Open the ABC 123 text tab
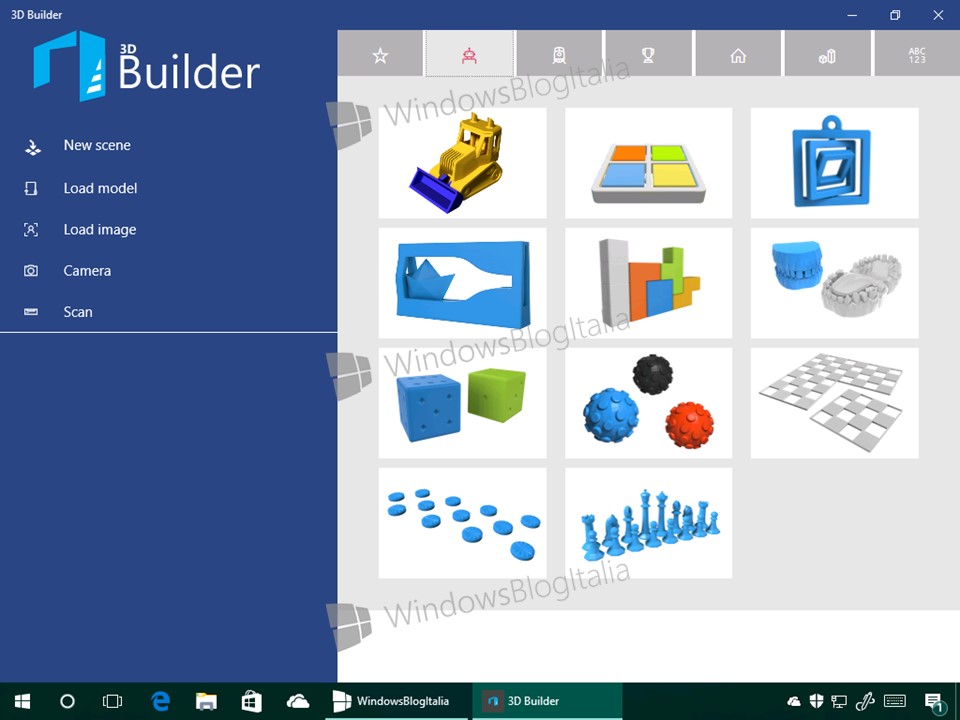 click(x=917, y=54)
